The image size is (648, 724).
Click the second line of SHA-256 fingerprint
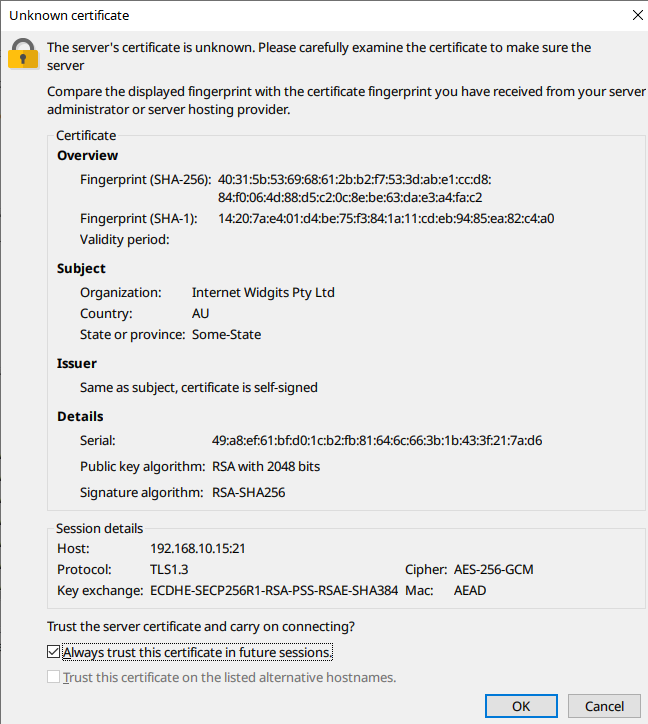pyautogui.click(x=350, y=198)
